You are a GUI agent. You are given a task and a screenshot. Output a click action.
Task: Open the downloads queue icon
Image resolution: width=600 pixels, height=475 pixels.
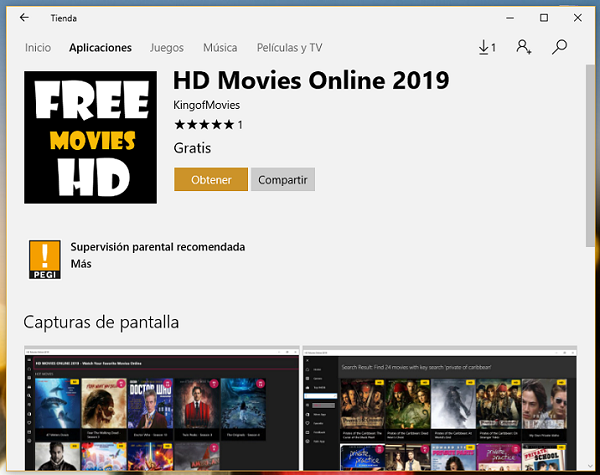pos(487,47)
